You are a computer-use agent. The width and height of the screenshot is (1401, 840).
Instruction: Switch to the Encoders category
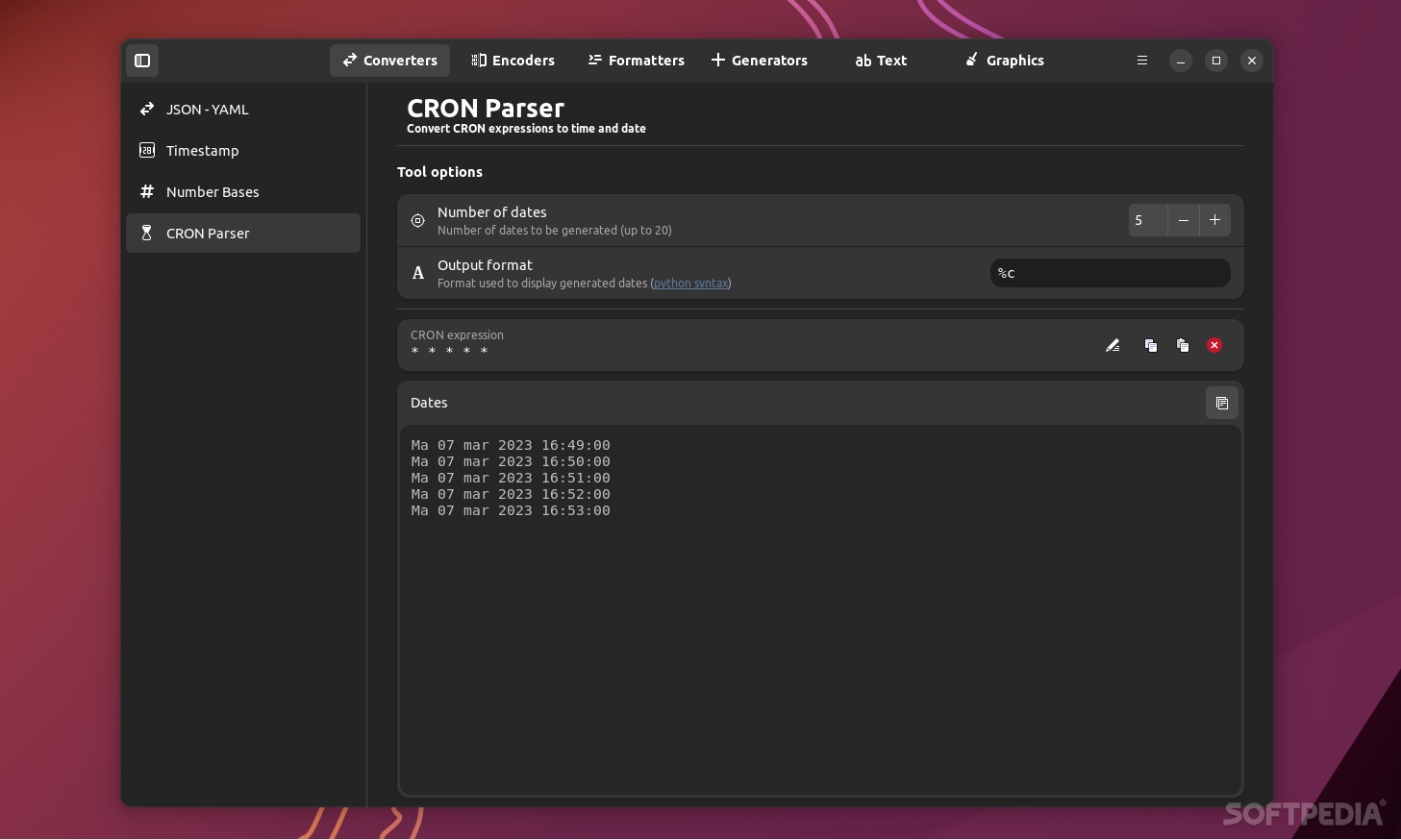(x=513, y=60)
